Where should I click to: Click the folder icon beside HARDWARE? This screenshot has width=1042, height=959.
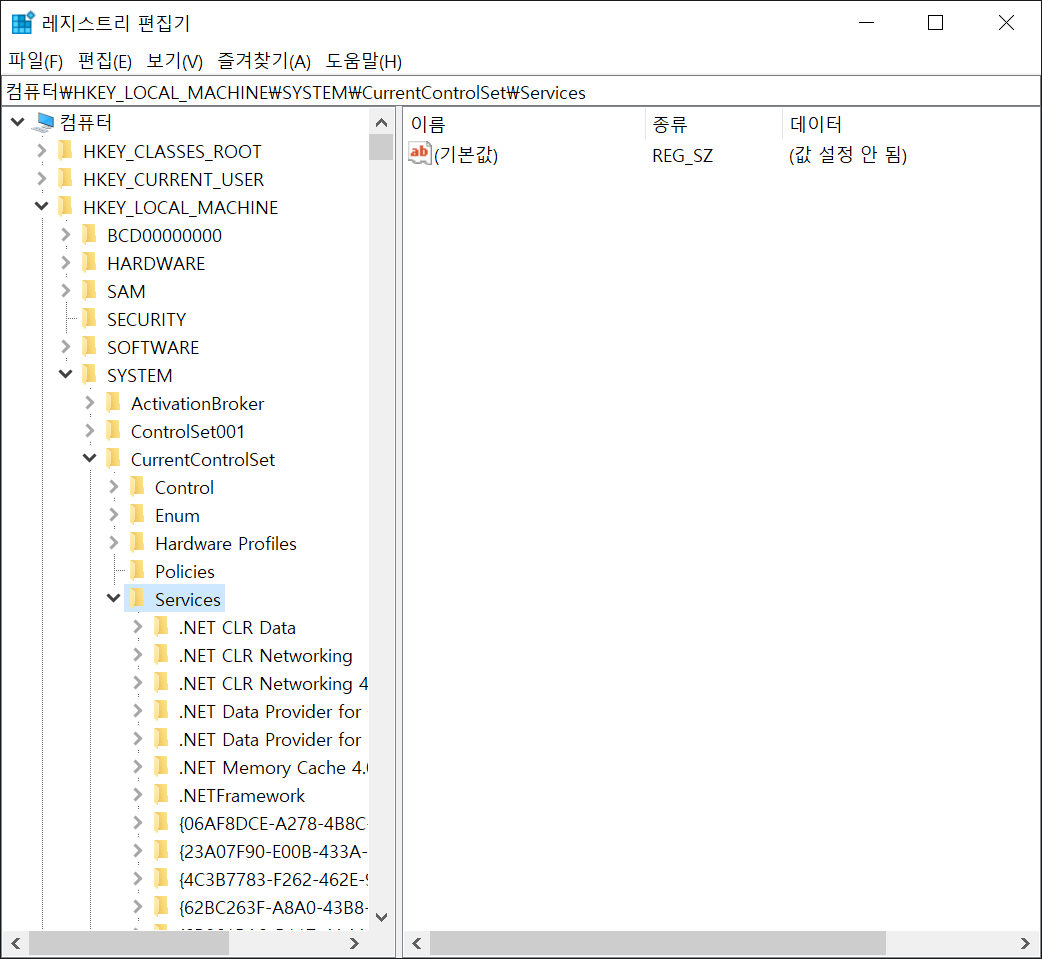(x=90, y=263)
